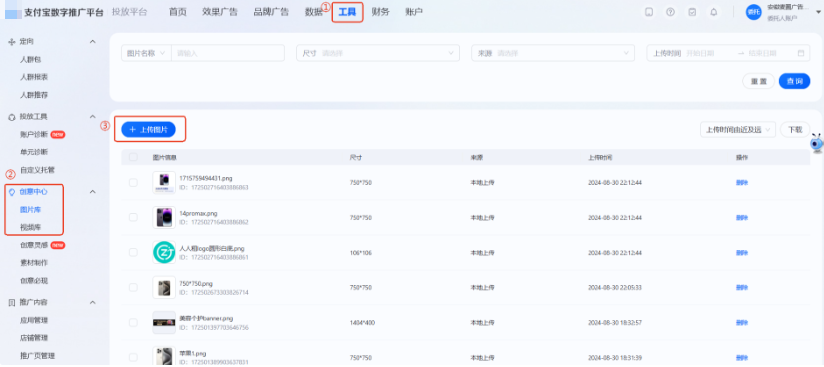Click the 定向 section icon
The image size is (824, 367).
(12, 42)
